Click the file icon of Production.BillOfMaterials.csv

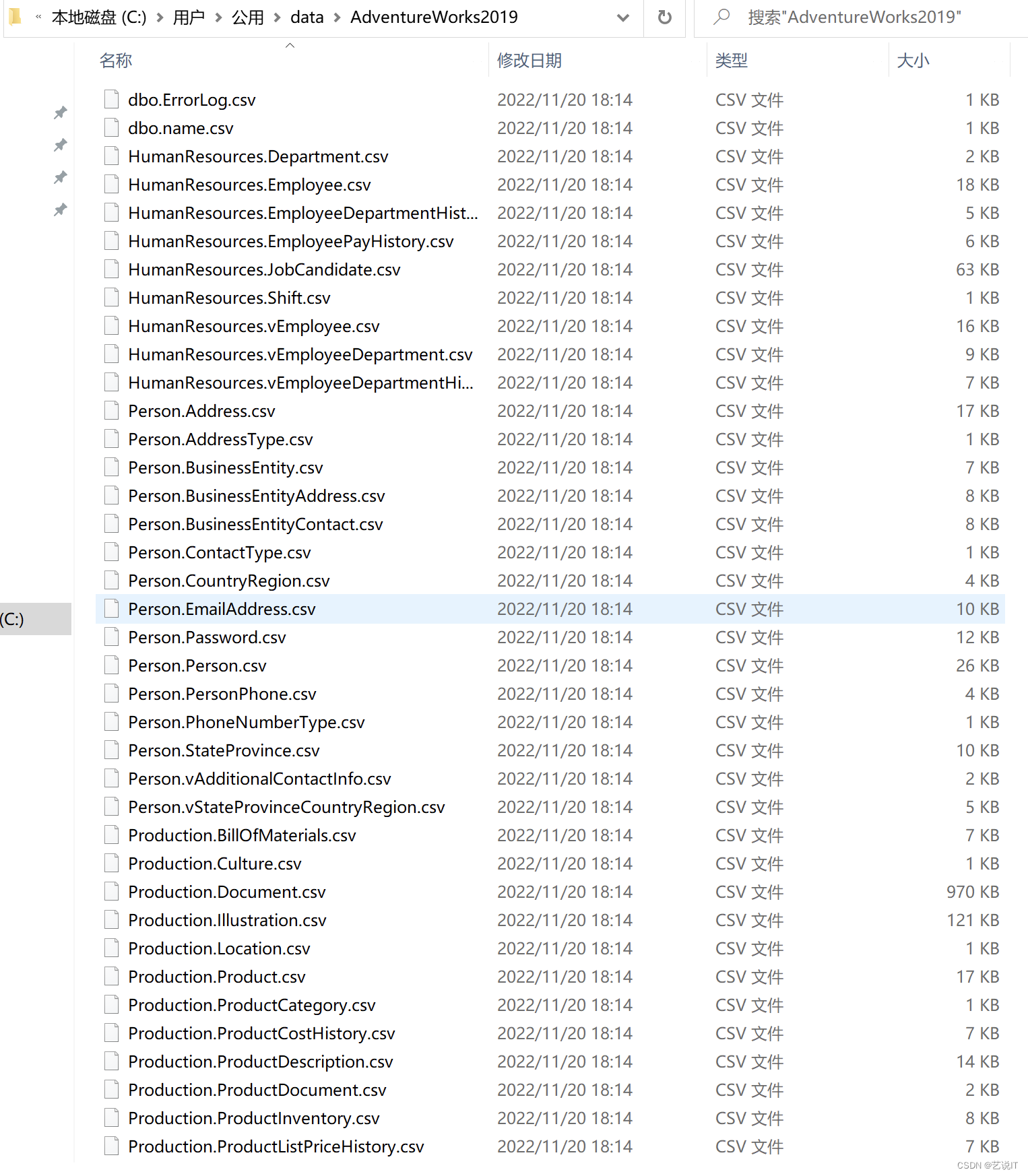(112, 835)
